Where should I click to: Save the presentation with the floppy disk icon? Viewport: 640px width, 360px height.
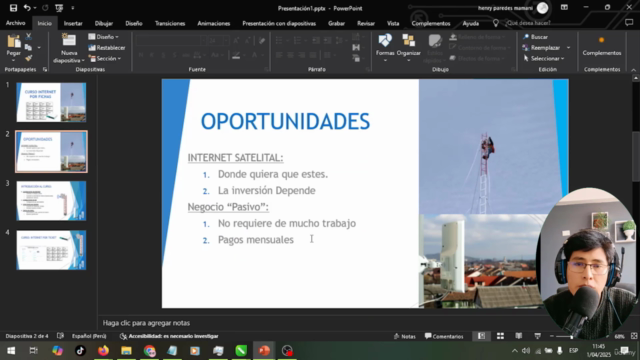(x=13, y=8)
